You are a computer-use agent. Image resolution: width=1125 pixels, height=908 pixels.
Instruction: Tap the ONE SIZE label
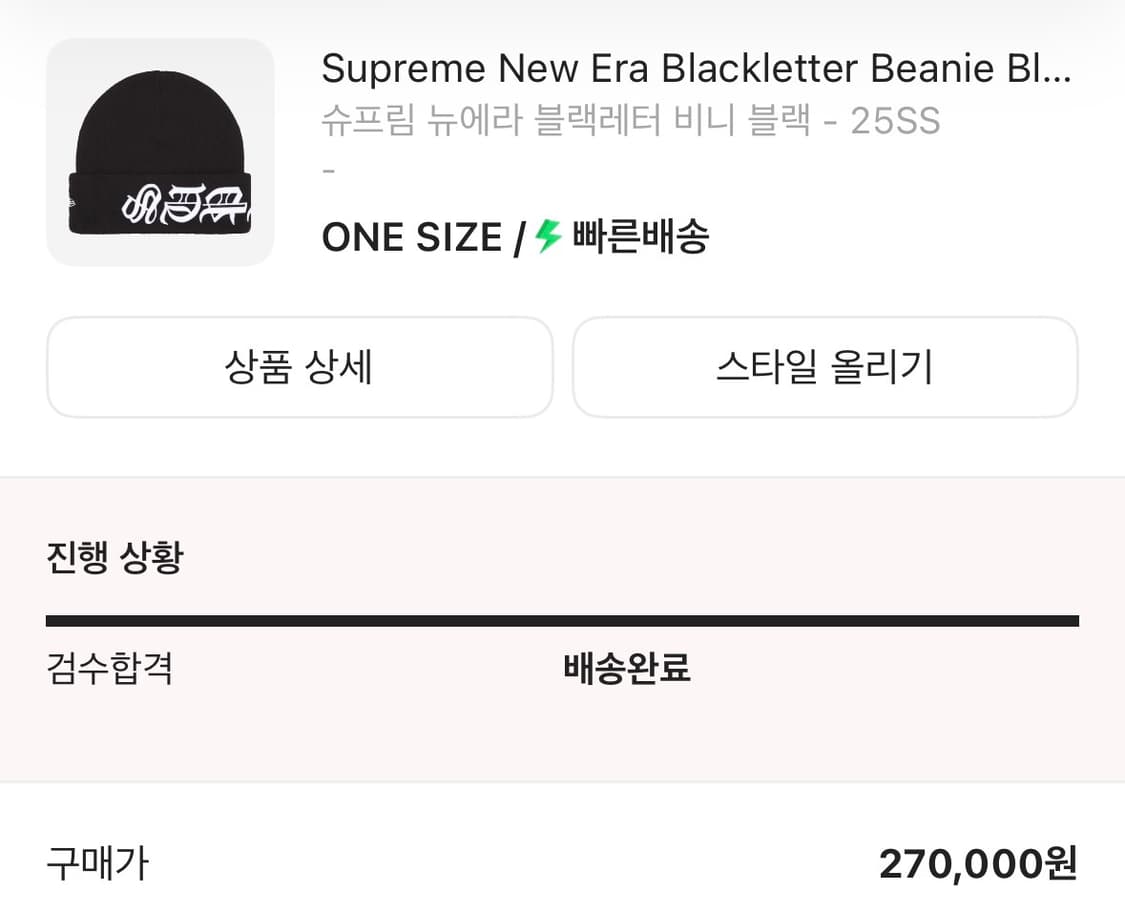[411, 237]
